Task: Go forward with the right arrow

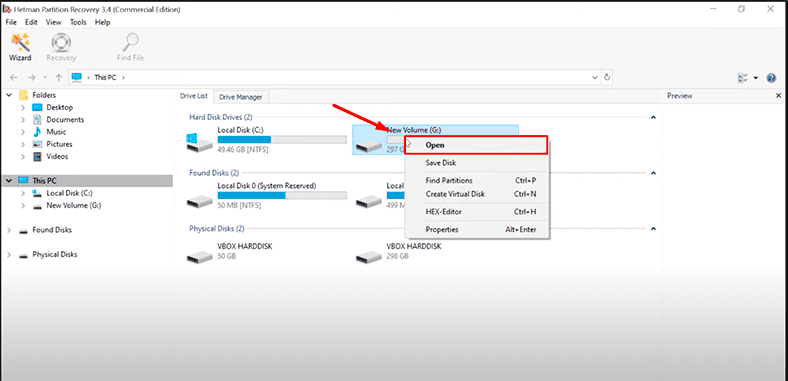Action: click(x=32, y=77)
